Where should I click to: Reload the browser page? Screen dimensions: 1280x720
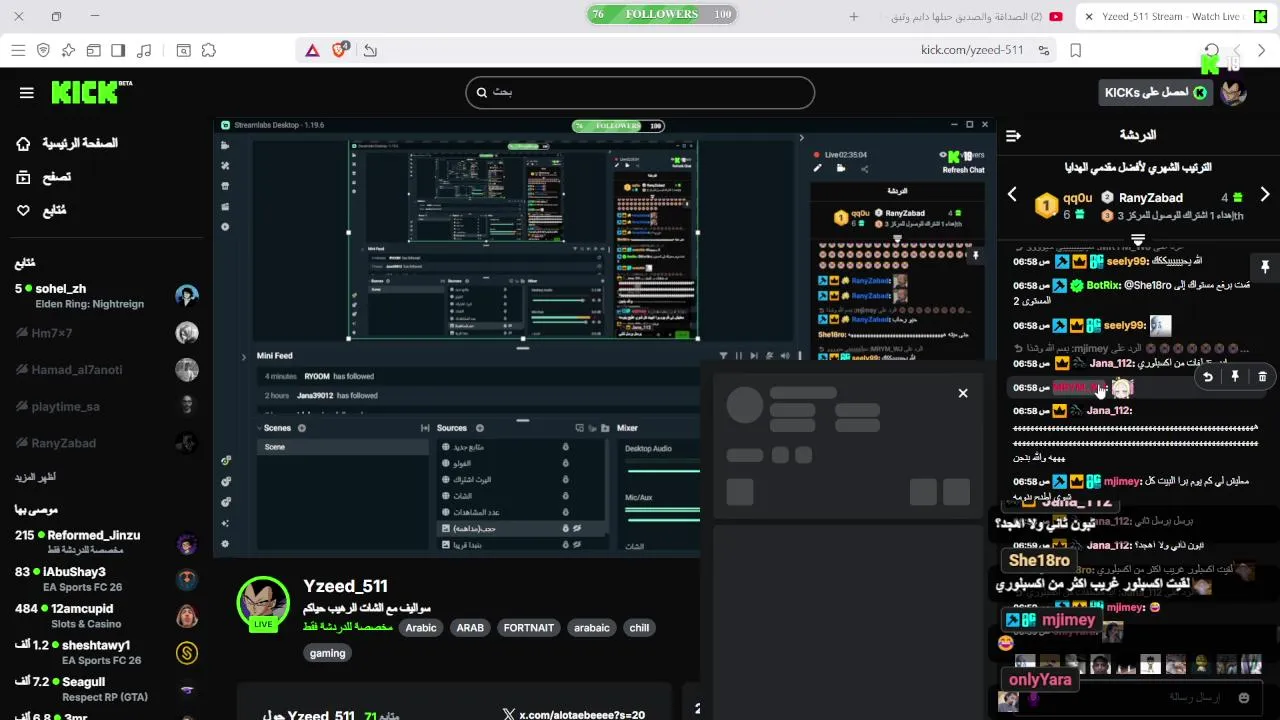(1211, 50)
